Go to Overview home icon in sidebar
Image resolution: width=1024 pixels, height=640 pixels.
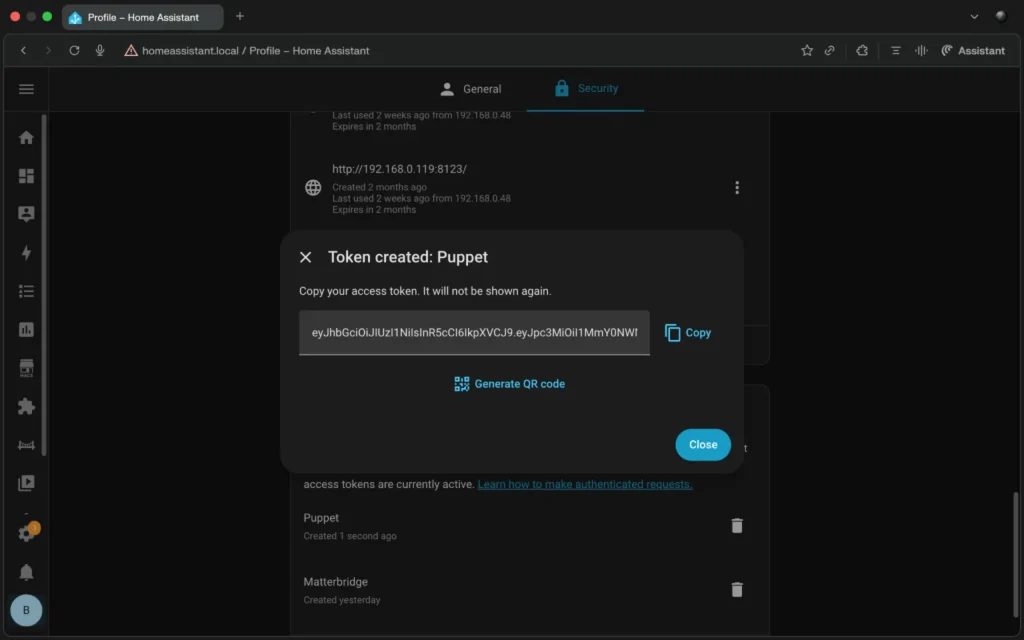[x=26, y=137]
